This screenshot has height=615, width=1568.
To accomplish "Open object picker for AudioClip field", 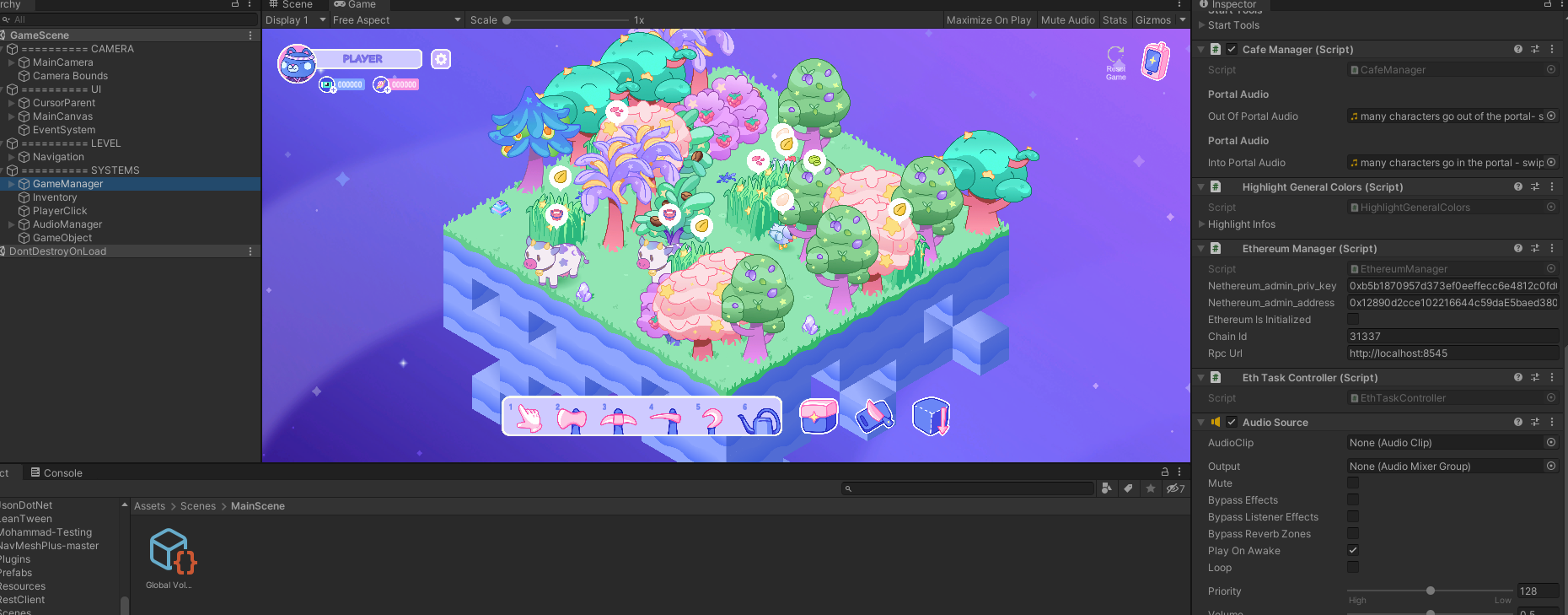I will [1551, 443].
